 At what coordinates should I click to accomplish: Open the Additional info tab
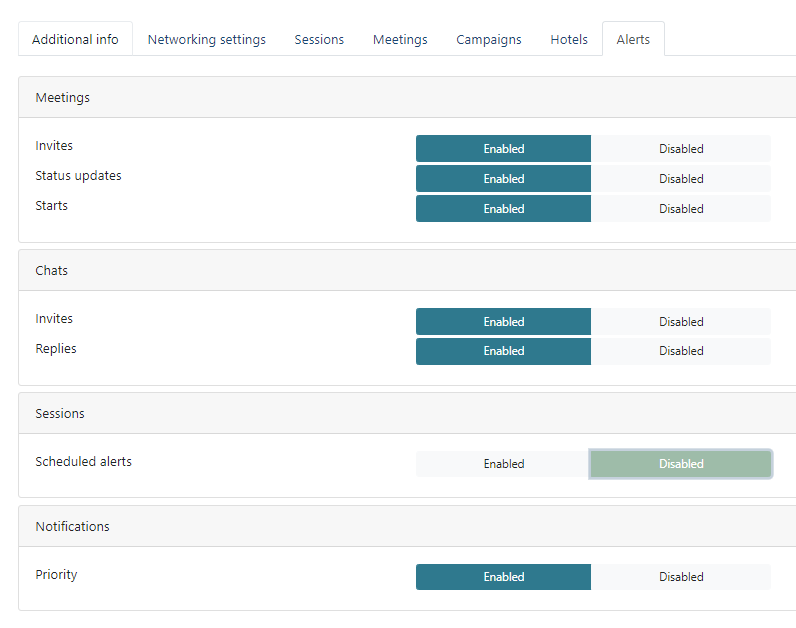click(75, 40)
